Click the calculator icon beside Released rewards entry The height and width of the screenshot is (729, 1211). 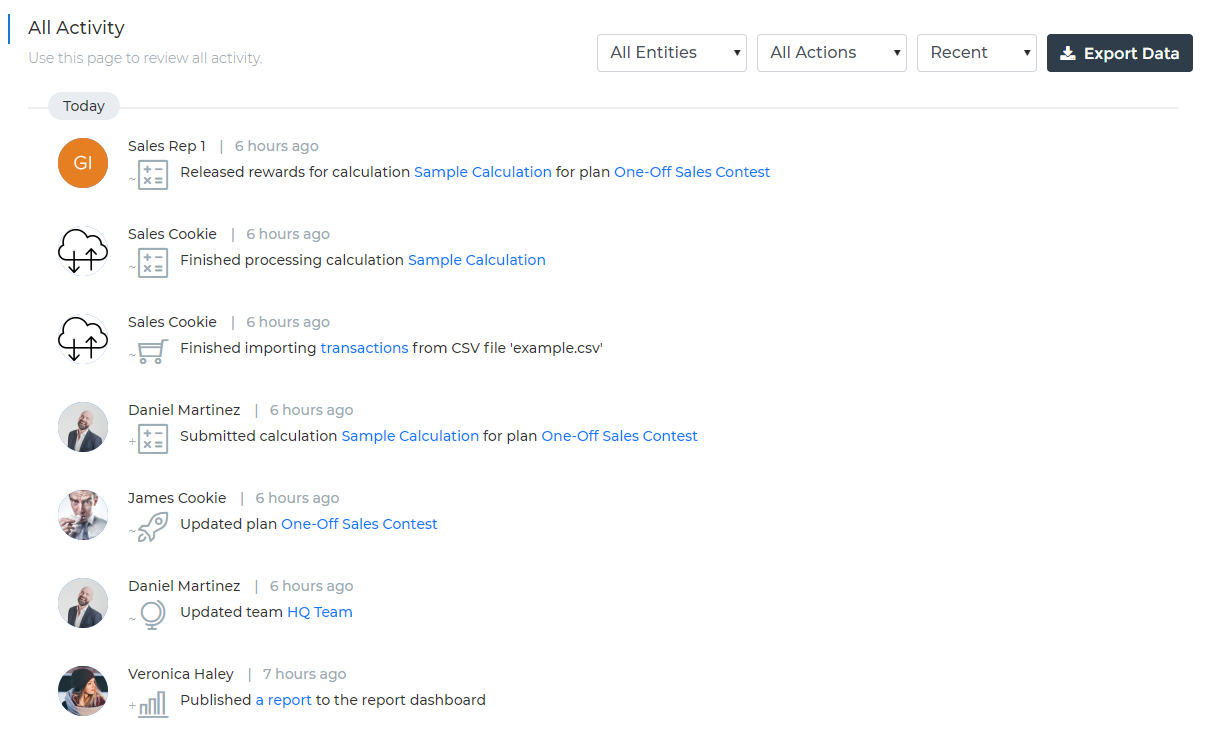pyautogui.click(x=152, y=174)
